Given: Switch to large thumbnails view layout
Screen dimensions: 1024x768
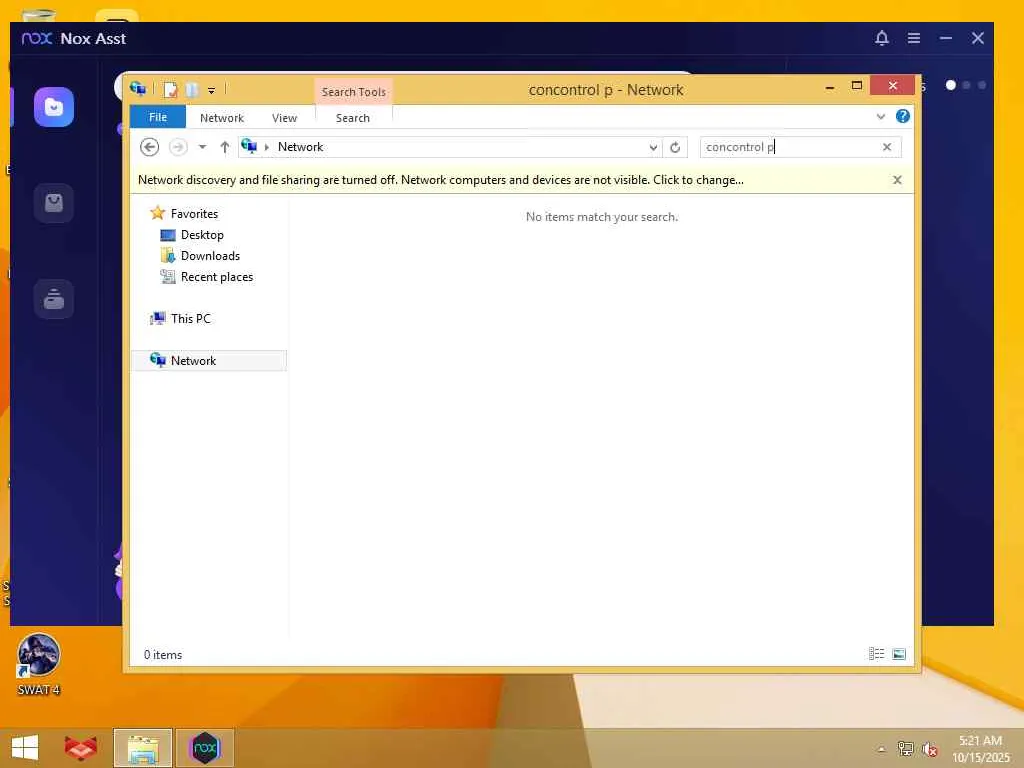Looking at the screenshot, I should [x=899, y=654].
